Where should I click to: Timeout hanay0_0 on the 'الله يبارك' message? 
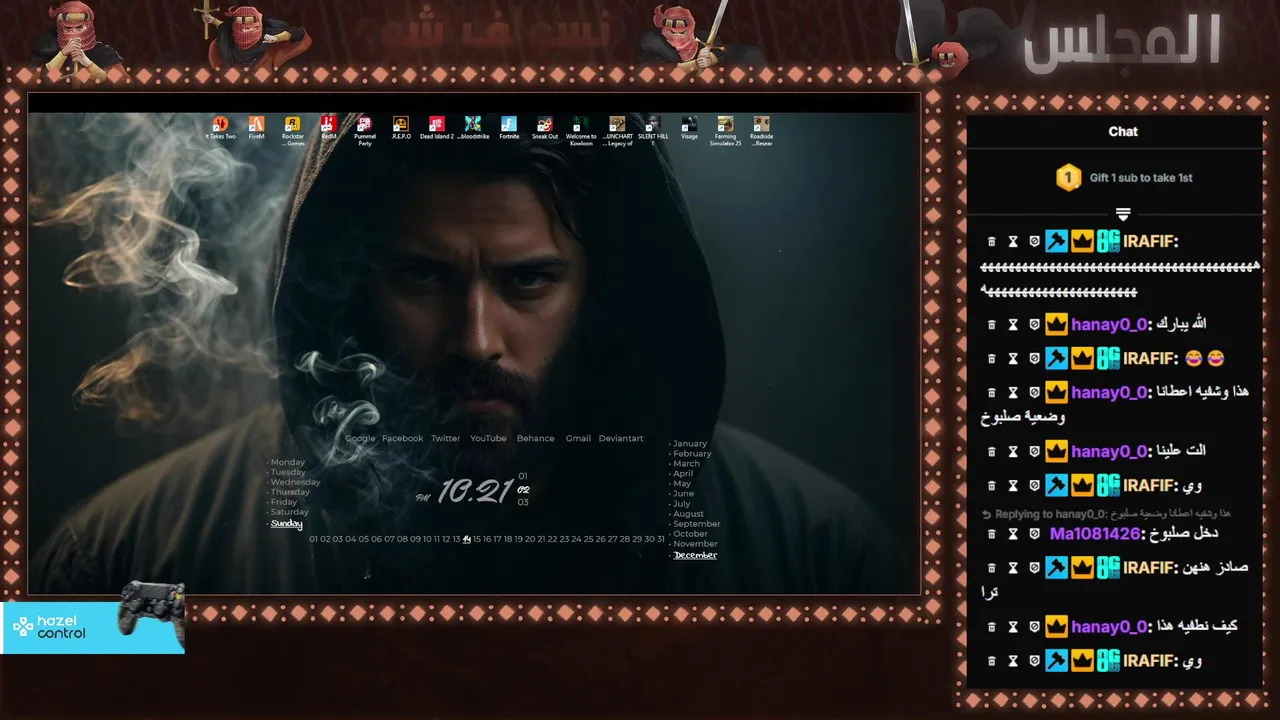pyautogui.click(x=1012, y=325)
